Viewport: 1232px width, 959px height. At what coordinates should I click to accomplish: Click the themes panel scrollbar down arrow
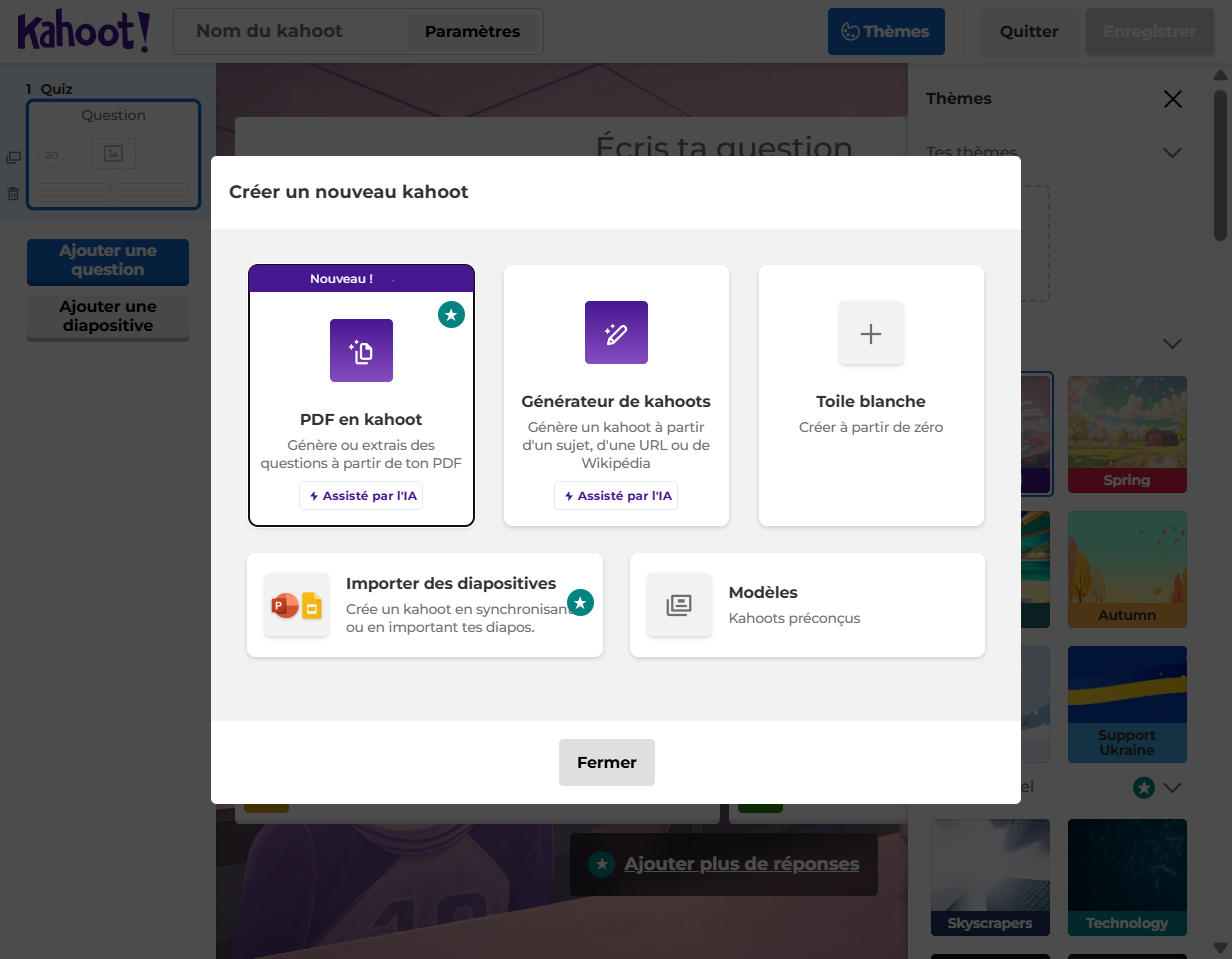tap(1220, 947)
